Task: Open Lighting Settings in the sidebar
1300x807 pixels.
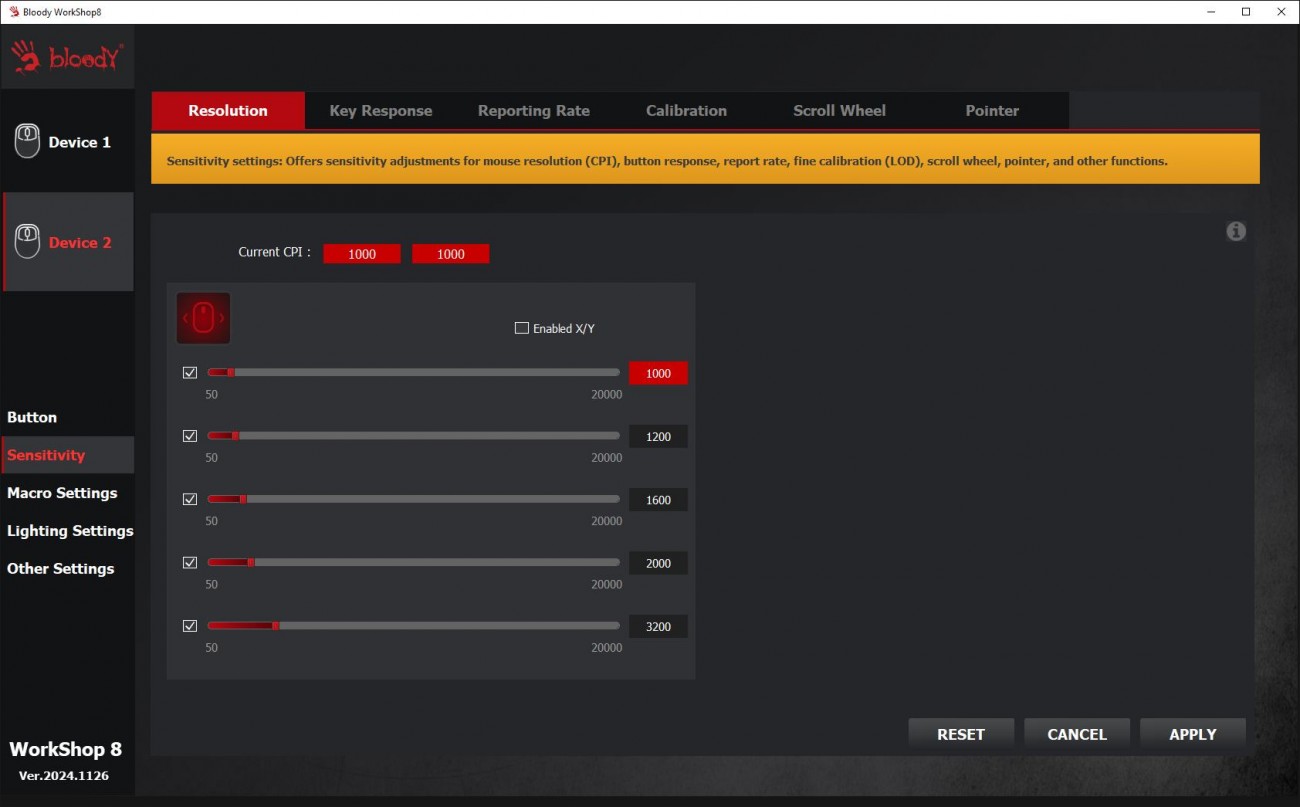Action: 70,531
